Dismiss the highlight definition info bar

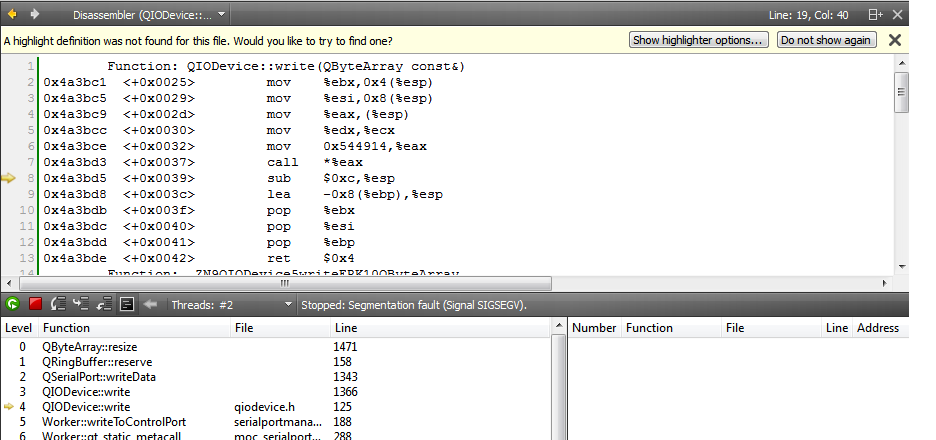(x=895, y=40)
